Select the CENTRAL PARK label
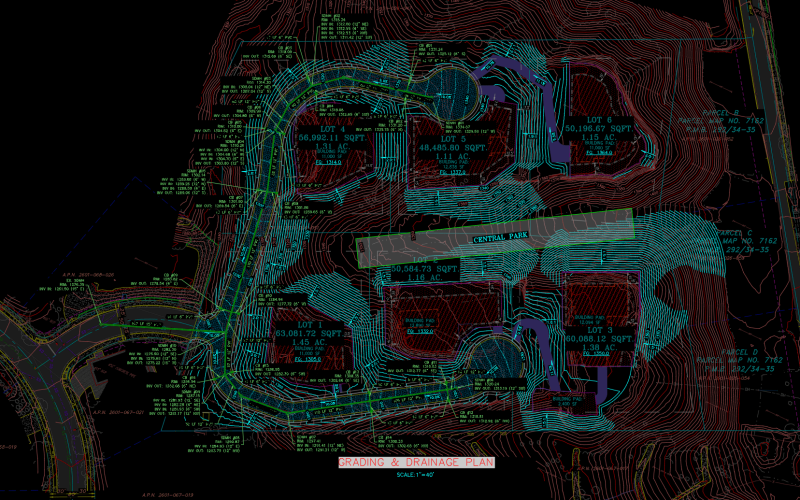Screen dimensions: 800x500 (500, 237)
